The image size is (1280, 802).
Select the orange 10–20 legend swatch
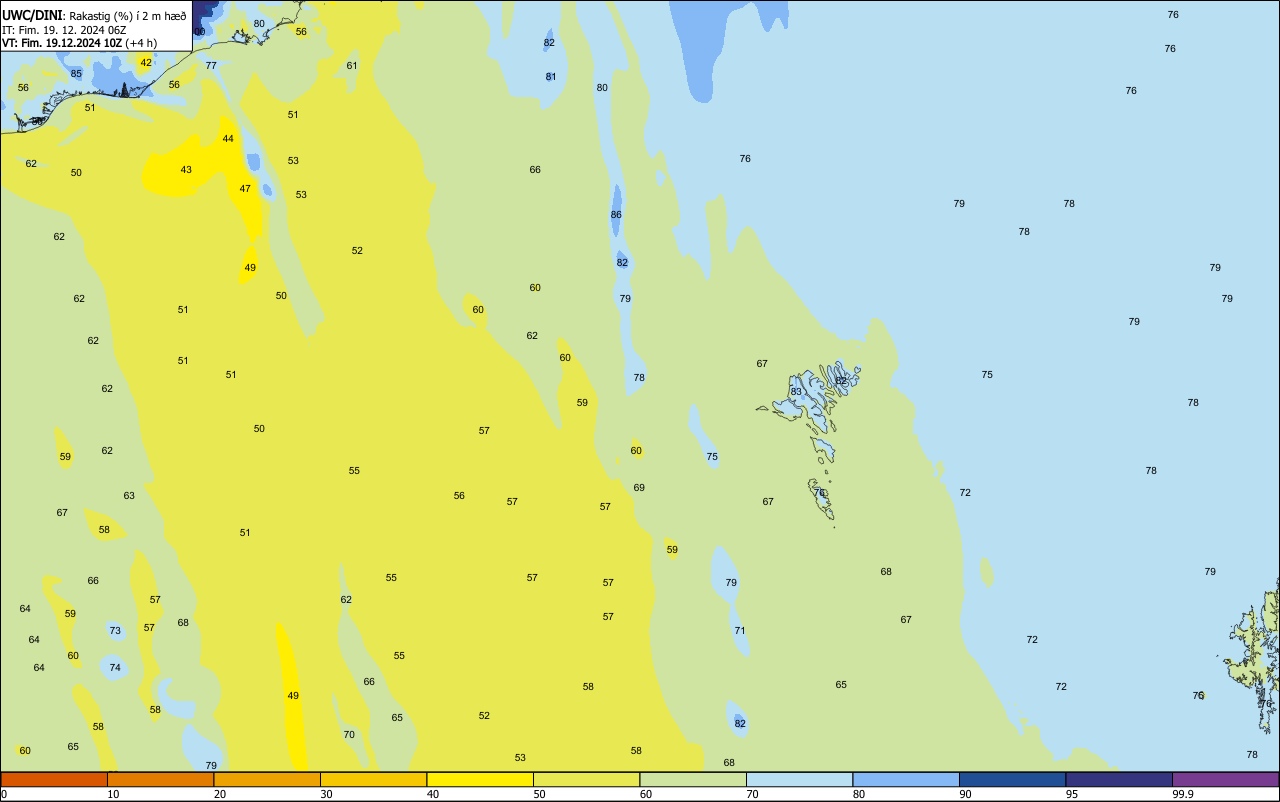click(x=160, y=779)
